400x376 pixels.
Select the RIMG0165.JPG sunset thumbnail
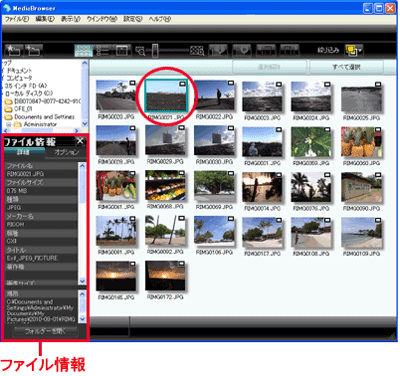pos(116,276)
